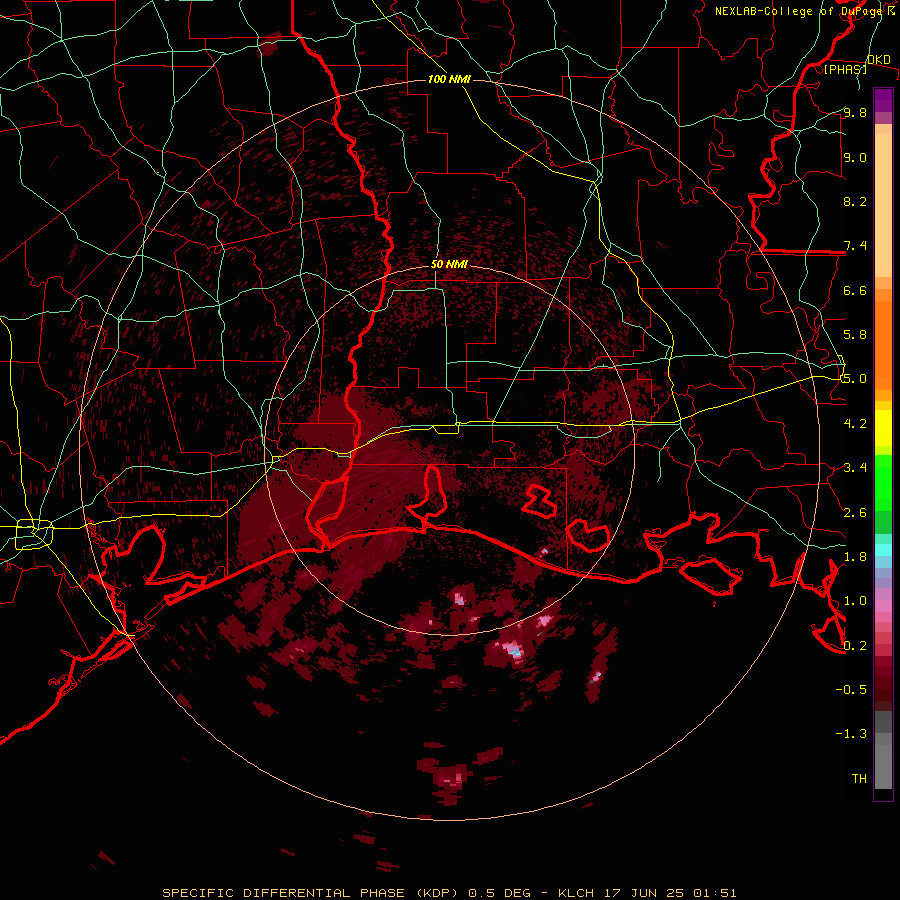Click the 3.4 value on the color scale
Image resolution: width=900 pixels, height=900 pixels.
[855, 467]
